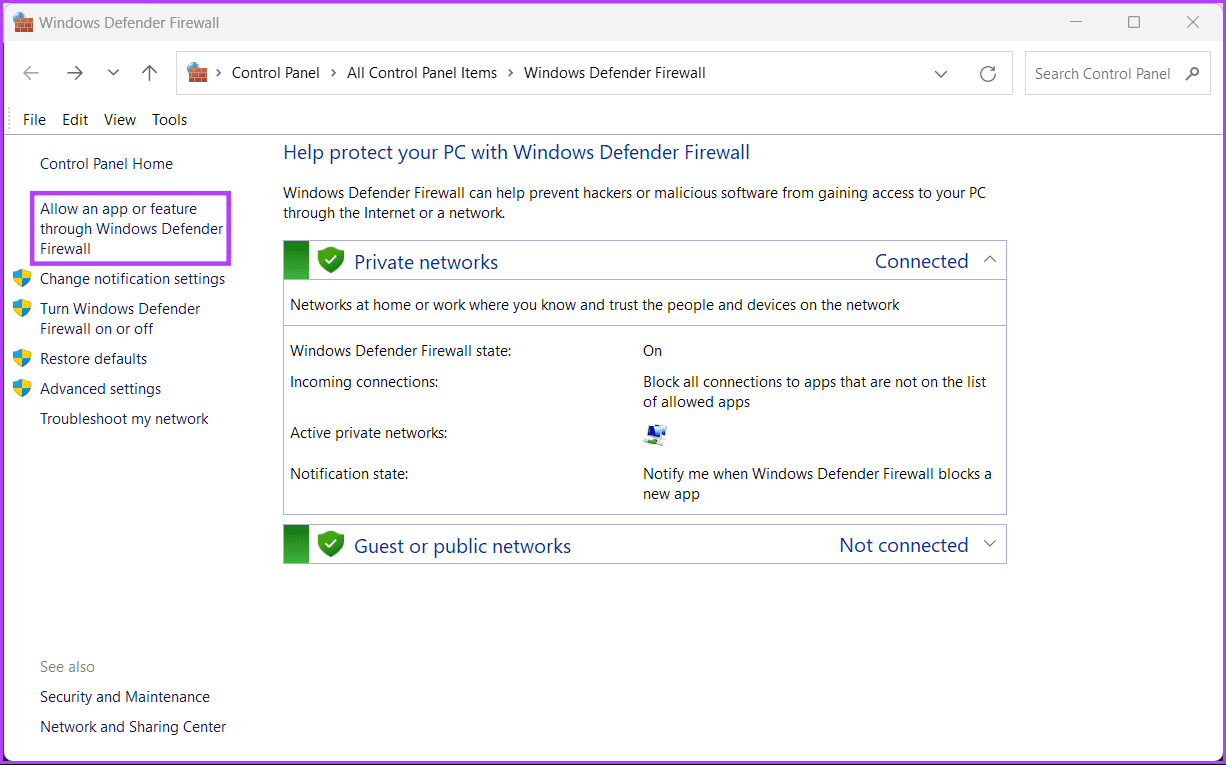Click the Back navigation arrow
Screen dimensions: 1226x765
tap(31, 73)
